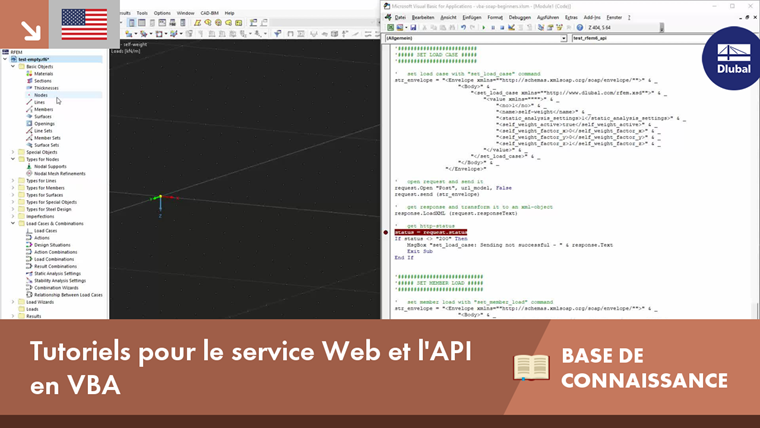760x428 pixels.
Task: Open the Tools menu in RFEM
Action: point(142,13)
